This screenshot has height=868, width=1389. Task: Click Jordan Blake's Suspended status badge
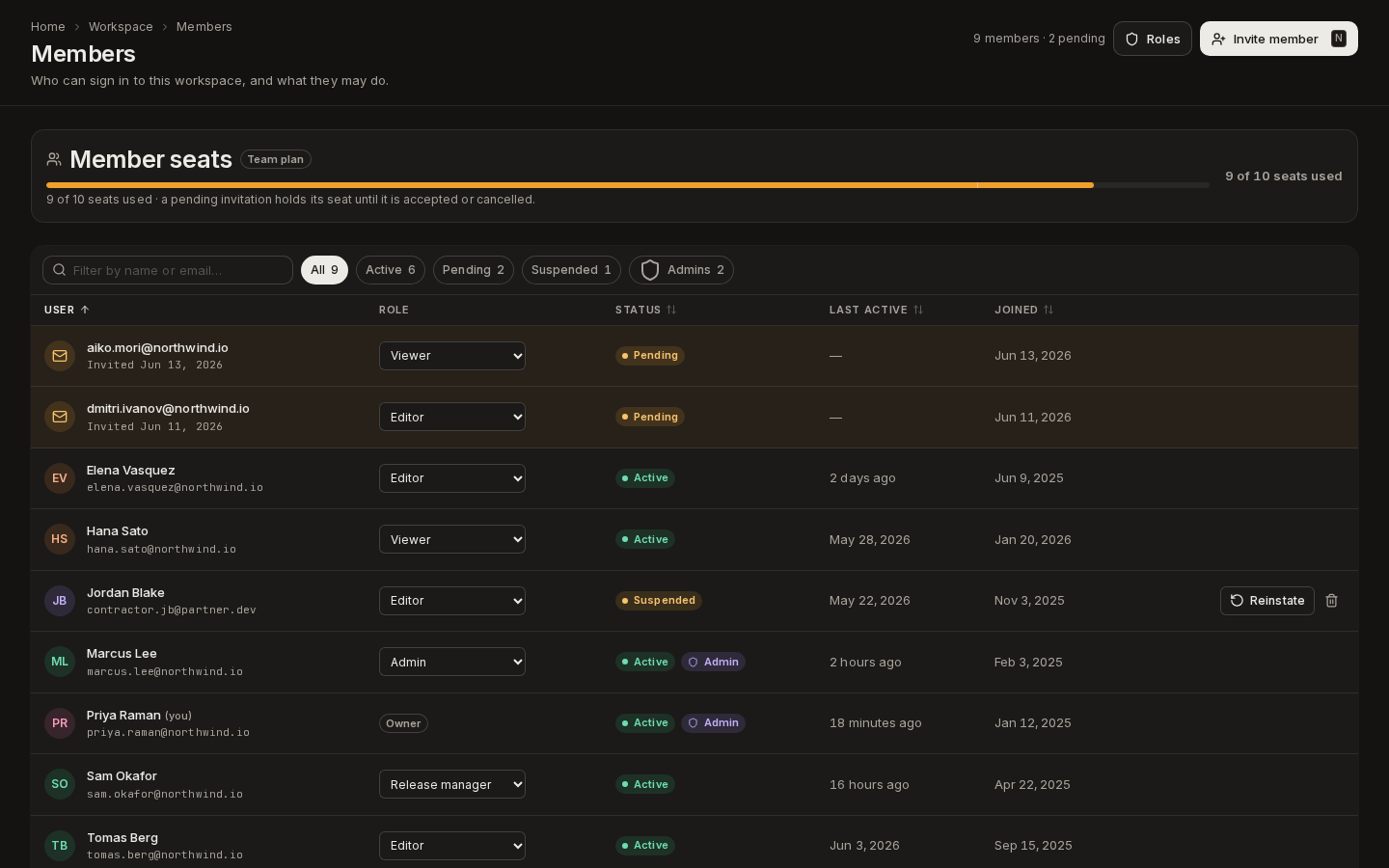click(x=659, y=601)
